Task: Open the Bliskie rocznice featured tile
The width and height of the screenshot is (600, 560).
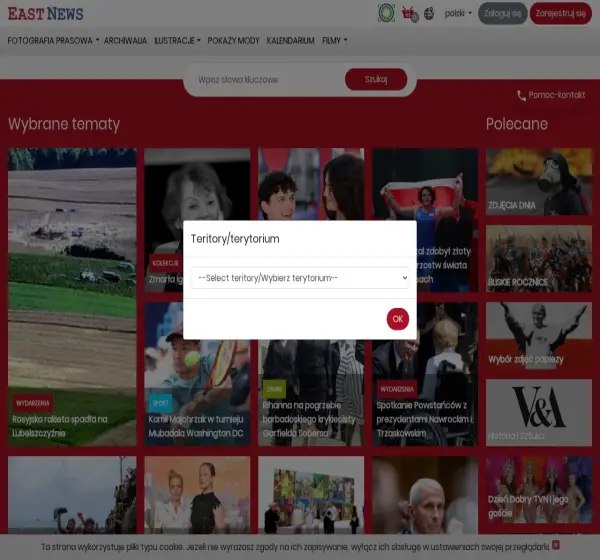Action: pos(539,259)
